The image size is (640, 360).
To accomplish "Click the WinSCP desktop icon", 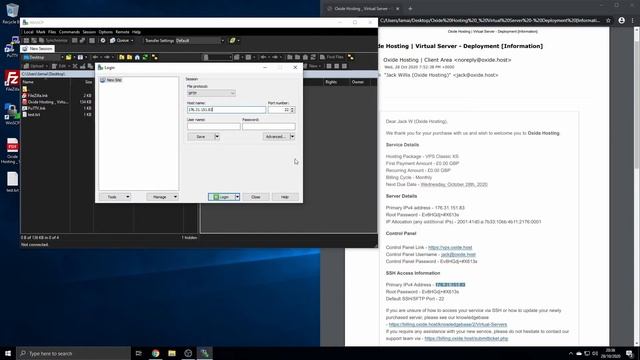I will click(11, 114).
